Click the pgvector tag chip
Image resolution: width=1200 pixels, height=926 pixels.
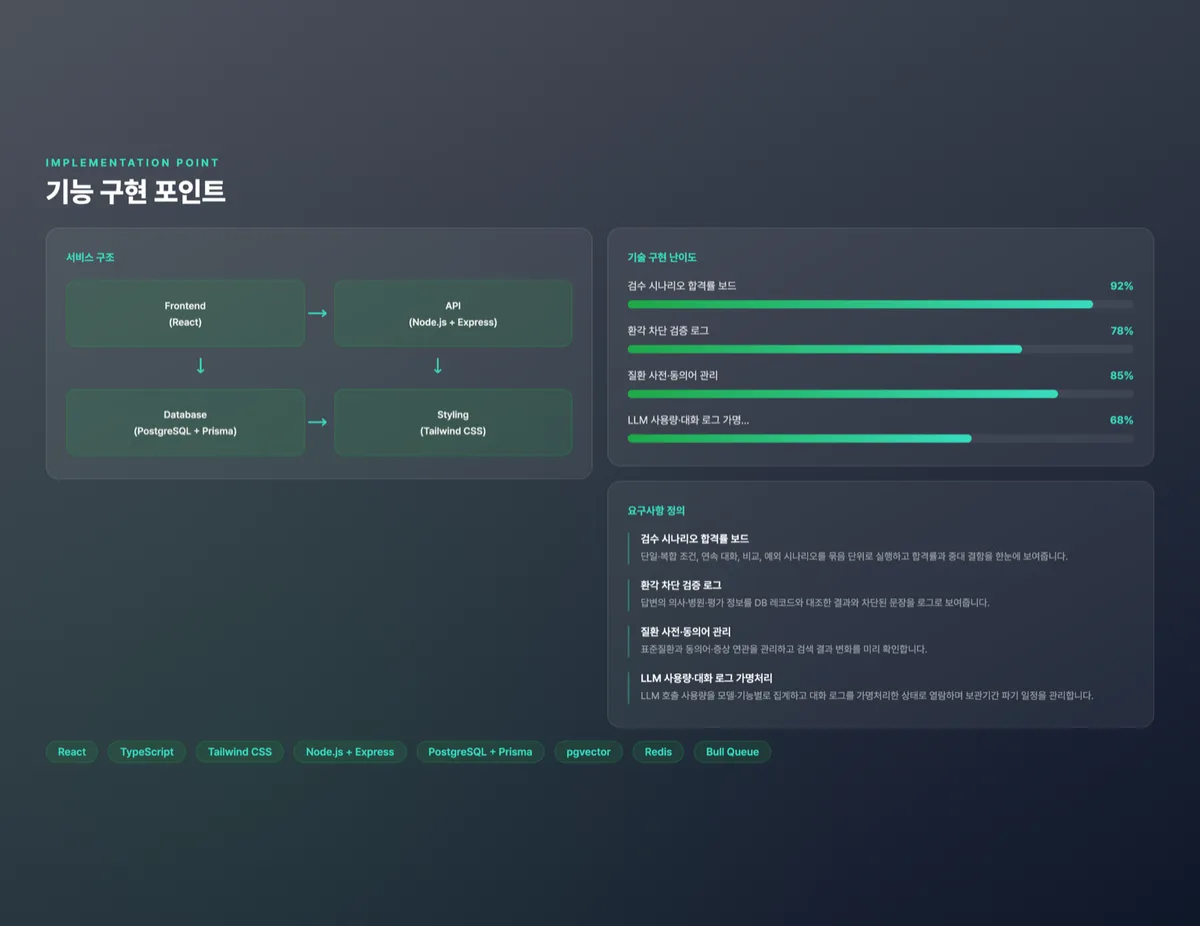tap(589, 752)
